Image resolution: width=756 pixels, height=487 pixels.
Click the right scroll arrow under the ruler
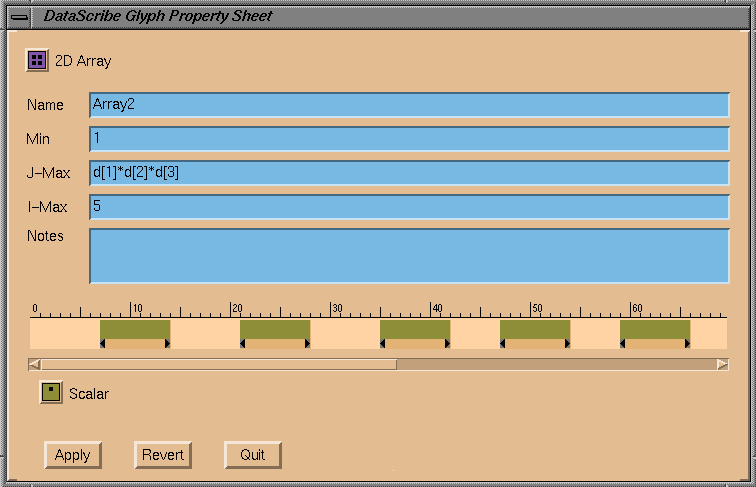pyautogui.click(x=722, y=365)
